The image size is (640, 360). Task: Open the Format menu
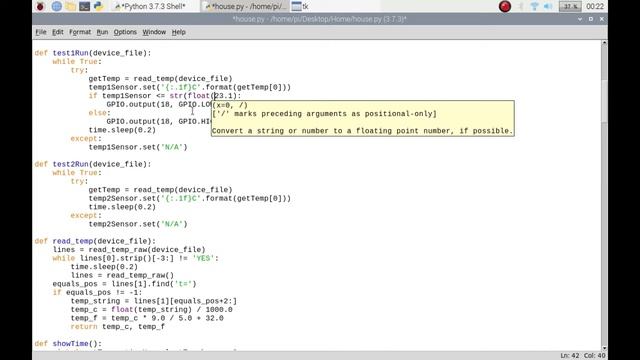click(80, 32)
